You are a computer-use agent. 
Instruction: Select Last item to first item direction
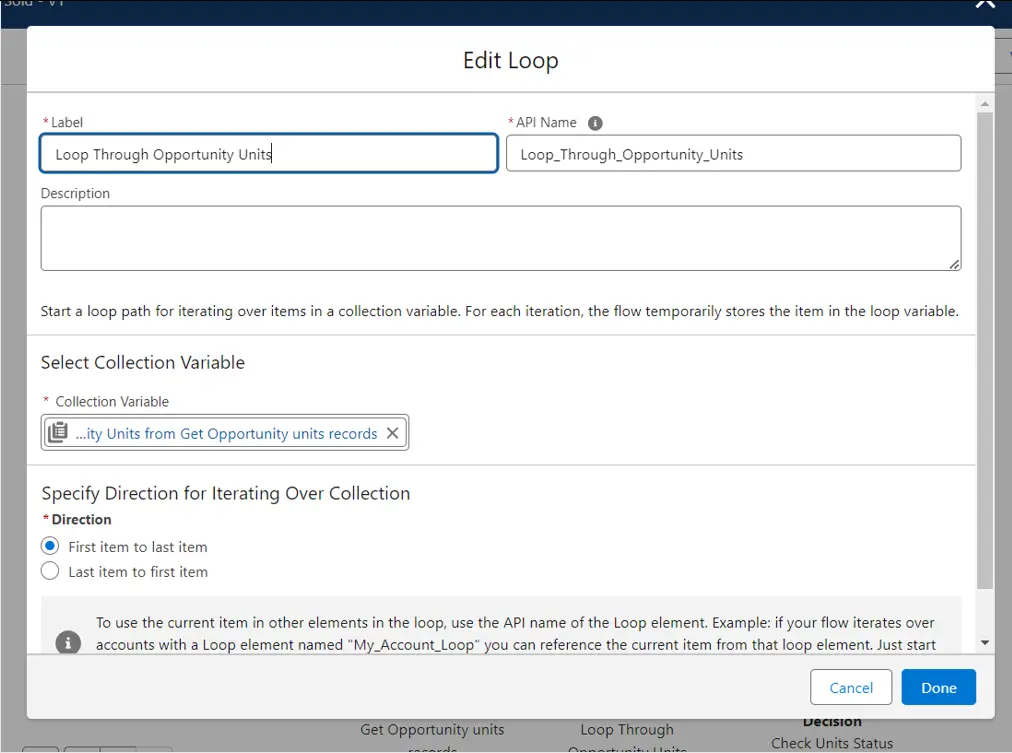50,572
